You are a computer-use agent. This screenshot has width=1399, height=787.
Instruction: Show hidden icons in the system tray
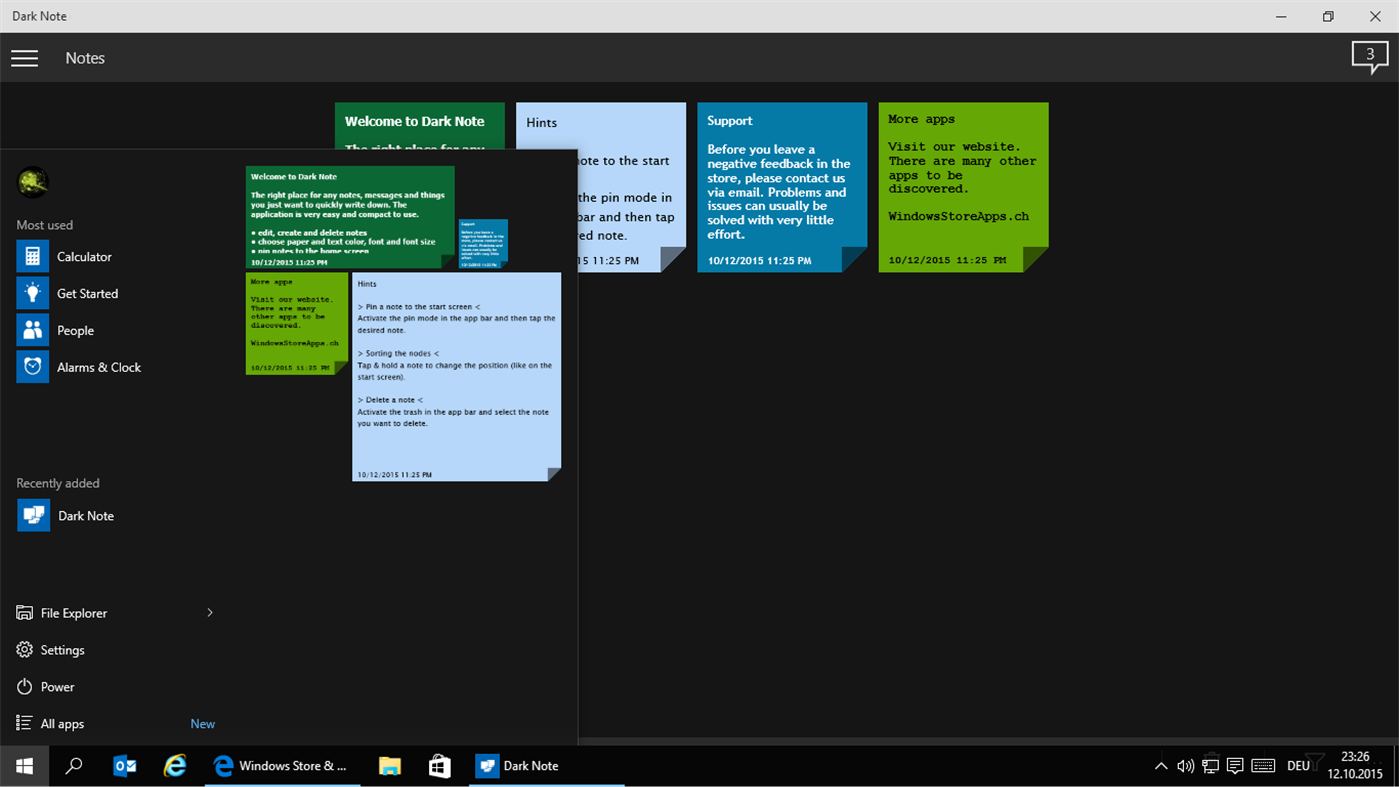coord(1160,765)
